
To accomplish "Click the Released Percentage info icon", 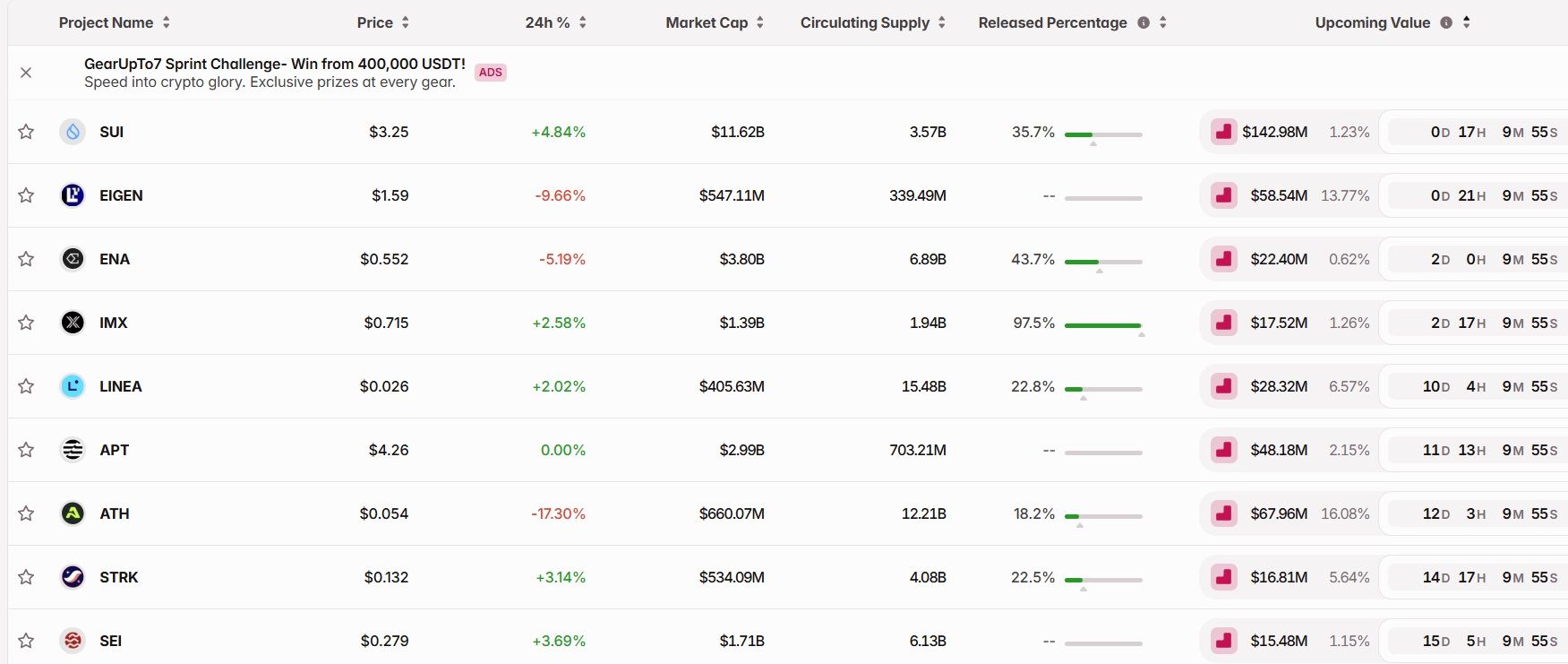I will point(1144,22).
